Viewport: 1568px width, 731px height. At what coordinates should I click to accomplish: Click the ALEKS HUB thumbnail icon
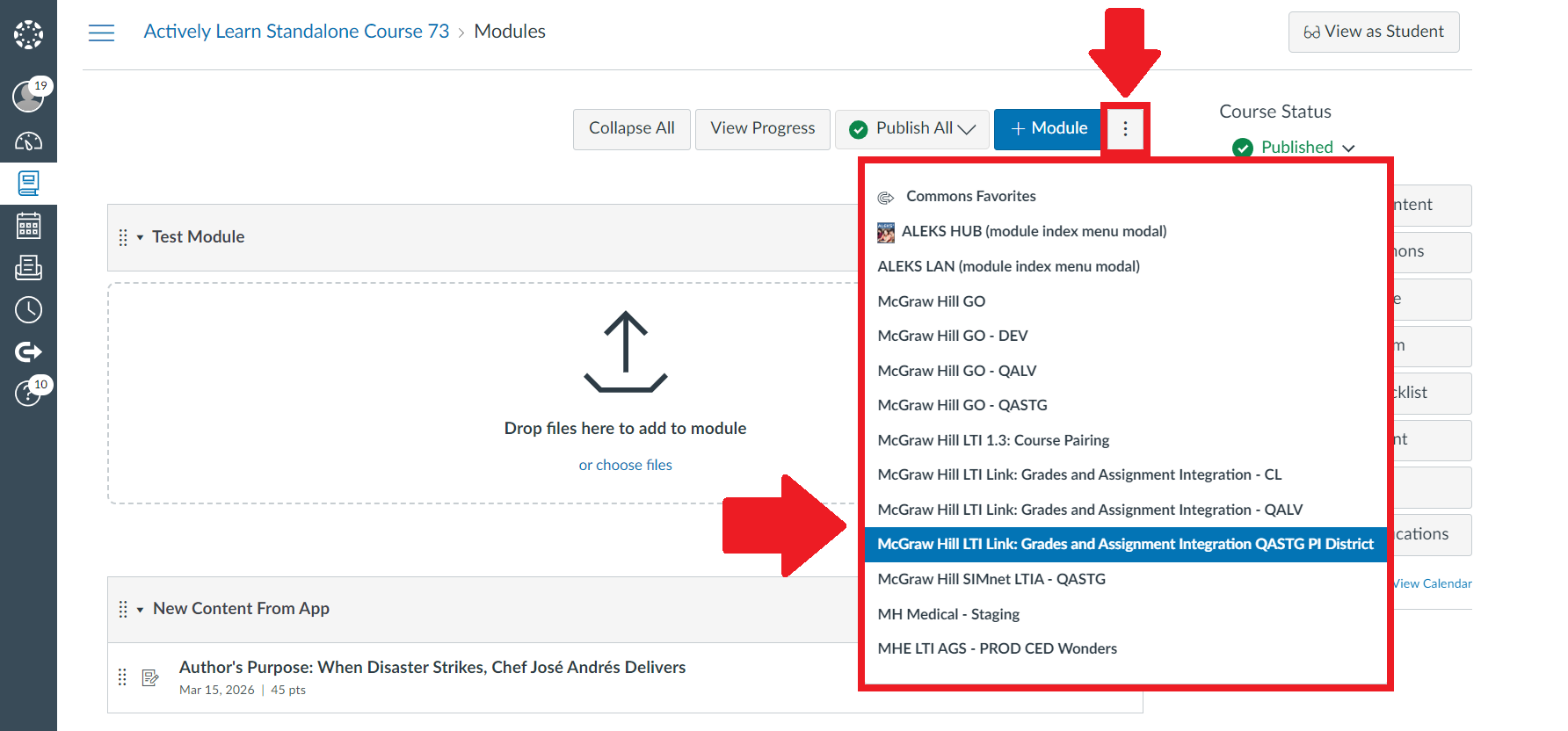pos(886,232)
